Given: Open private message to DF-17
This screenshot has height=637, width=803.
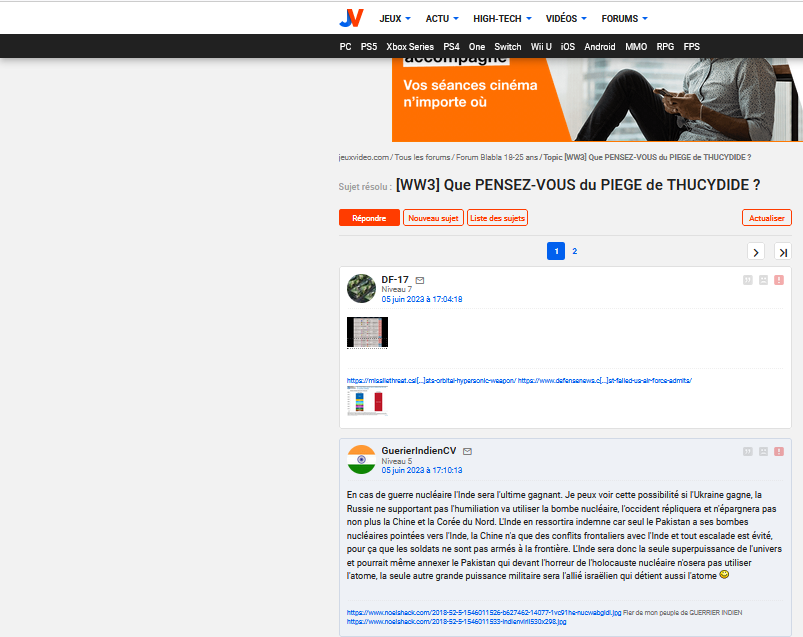Looking at the screenshot, I should [x=420, y=280].
